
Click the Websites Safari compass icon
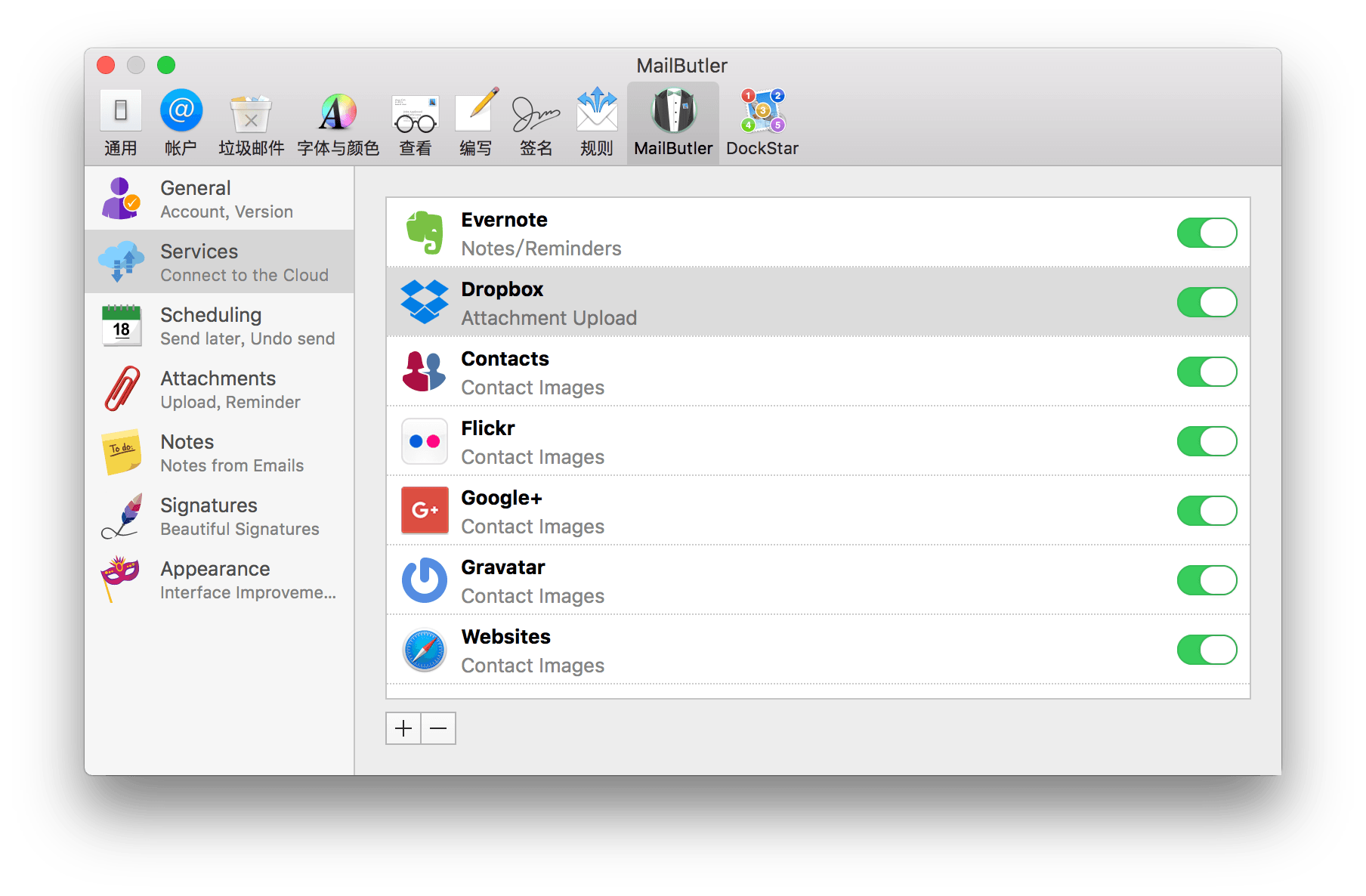click(425, 650)
